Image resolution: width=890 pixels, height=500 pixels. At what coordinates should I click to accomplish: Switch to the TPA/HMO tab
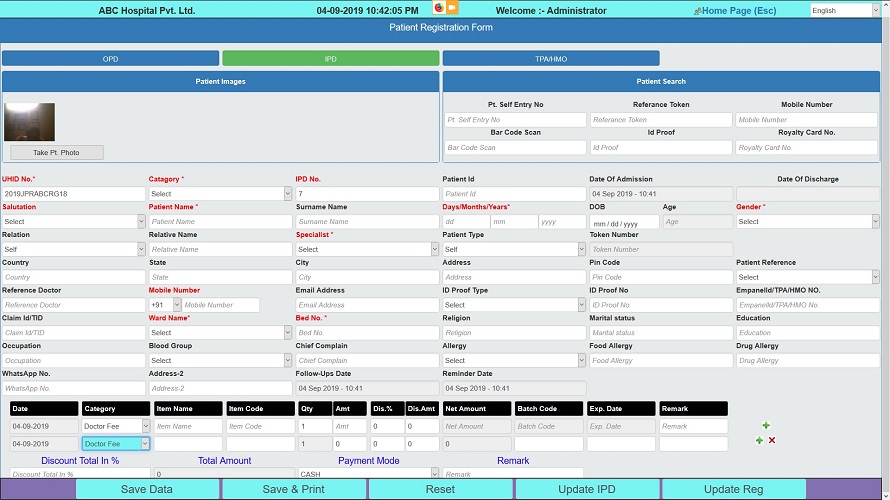[x=550, y=59]
